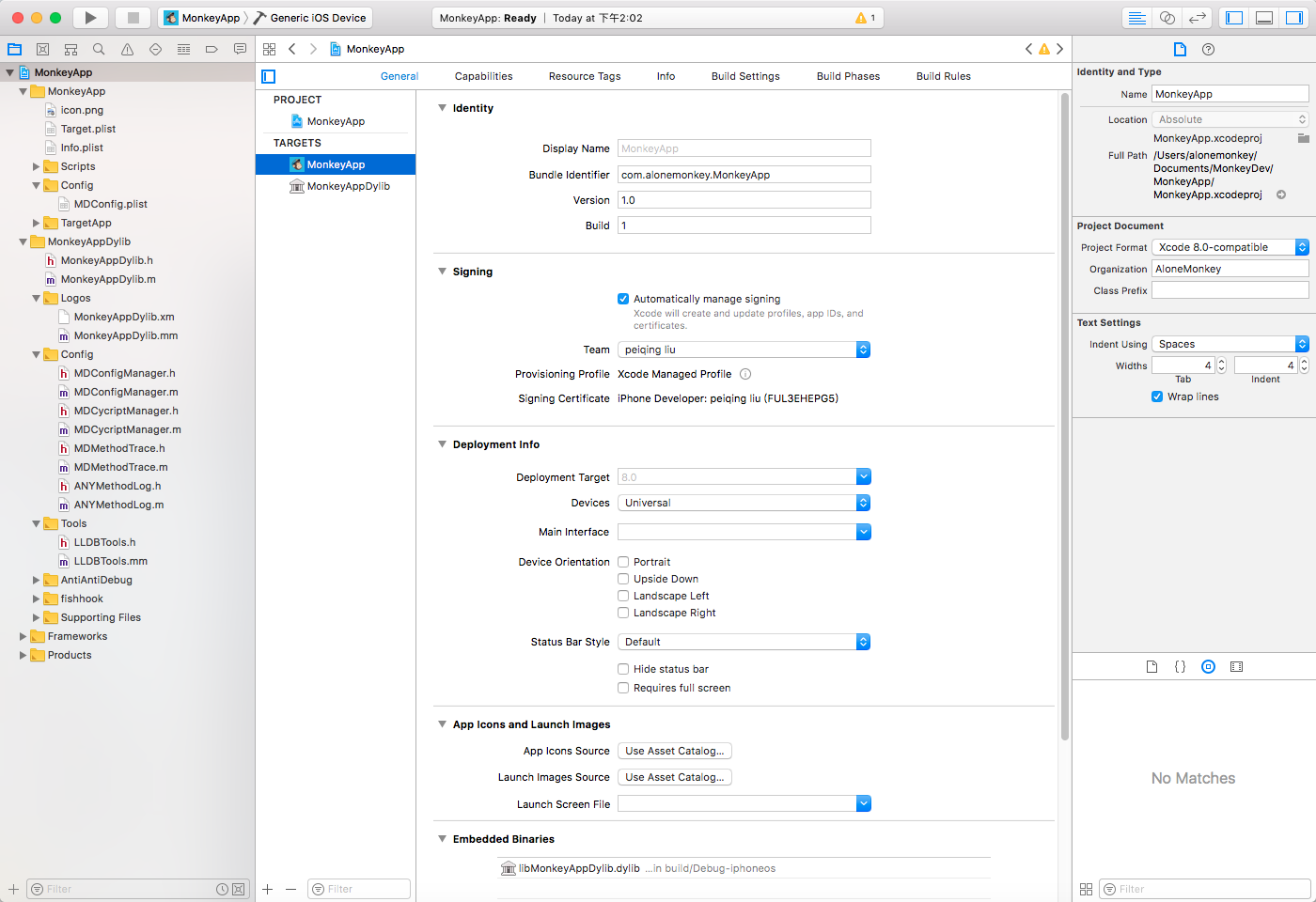This screenshot has height=902, width=1316.
Task: Show the Code Snippet library
Action: pyautogui.click(x=1181, y=666)
